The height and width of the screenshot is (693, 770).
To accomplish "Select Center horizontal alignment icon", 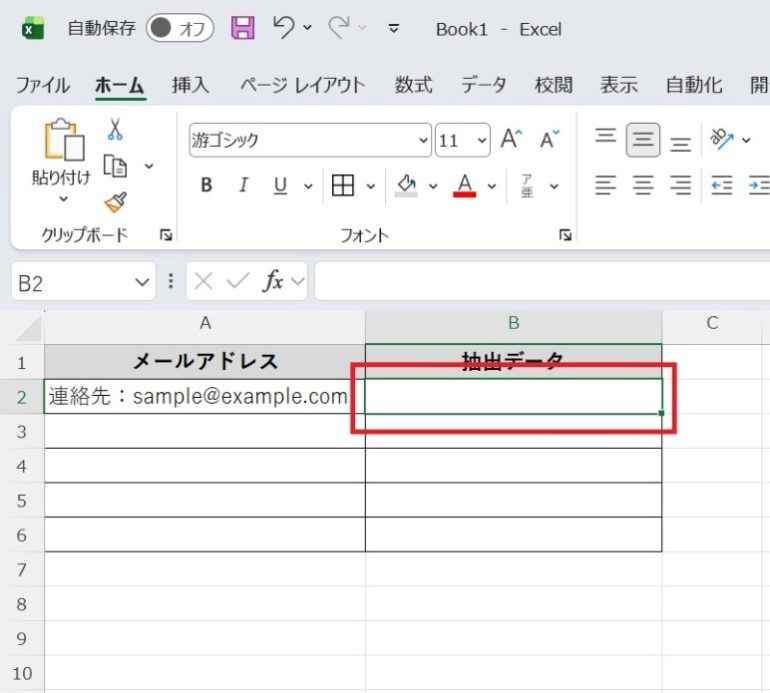I will click(643, 186).
